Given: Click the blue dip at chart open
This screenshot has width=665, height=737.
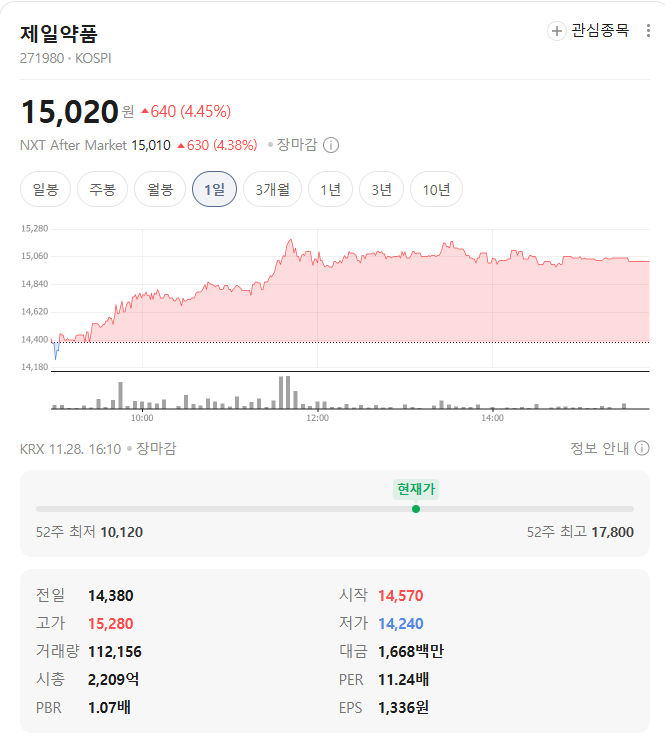Looking at the screenshot, I should [56, 352].
